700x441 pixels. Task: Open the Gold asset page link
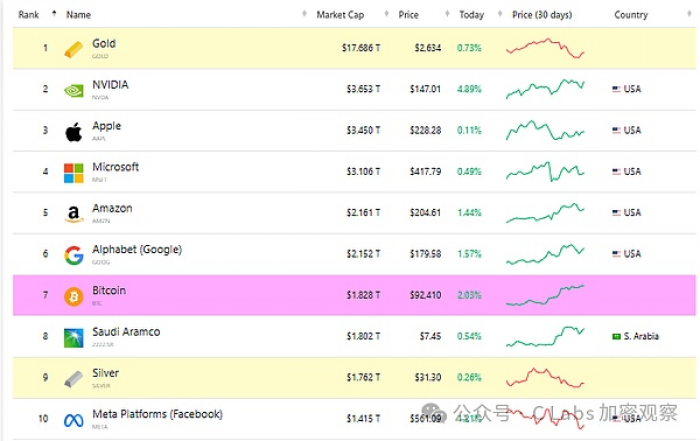click(104, 43)
